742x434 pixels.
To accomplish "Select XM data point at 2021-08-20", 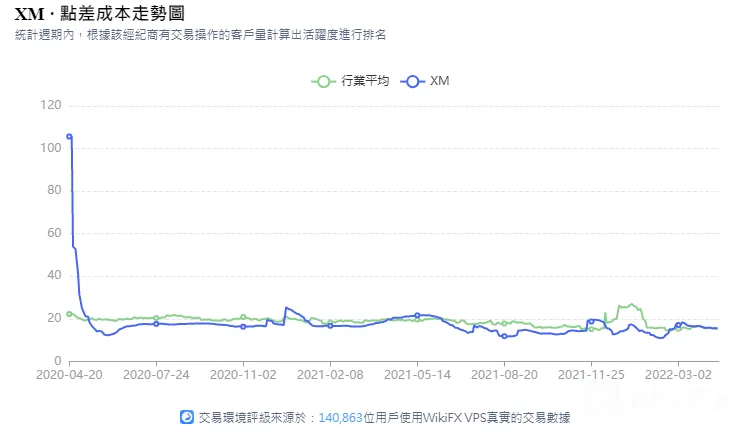I will pos(504,336).
